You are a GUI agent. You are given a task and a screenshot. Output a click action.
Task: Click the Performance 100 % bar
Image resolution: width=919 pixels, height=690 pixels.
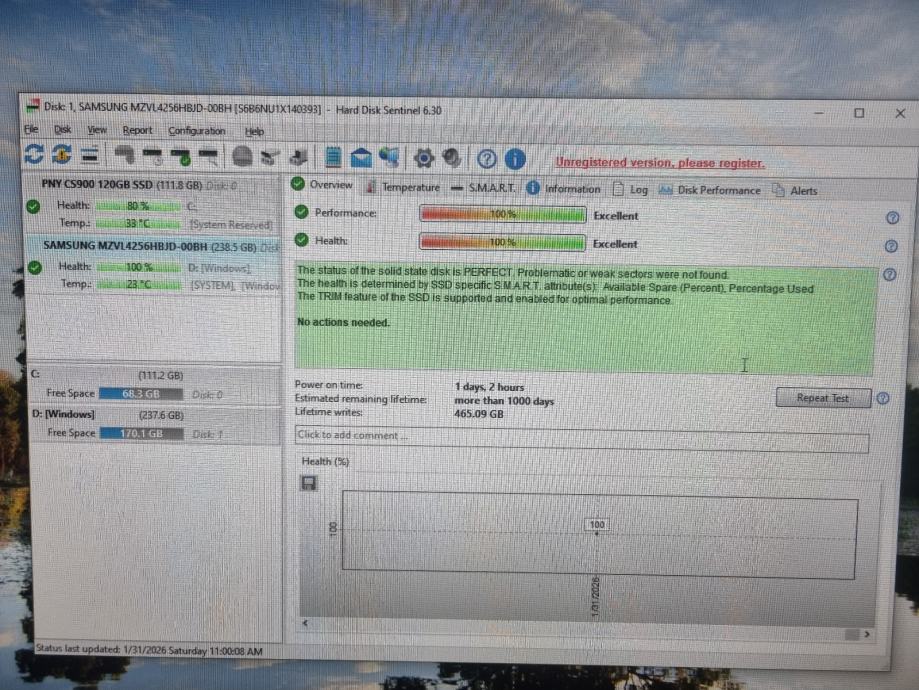(x=502, y=214)
